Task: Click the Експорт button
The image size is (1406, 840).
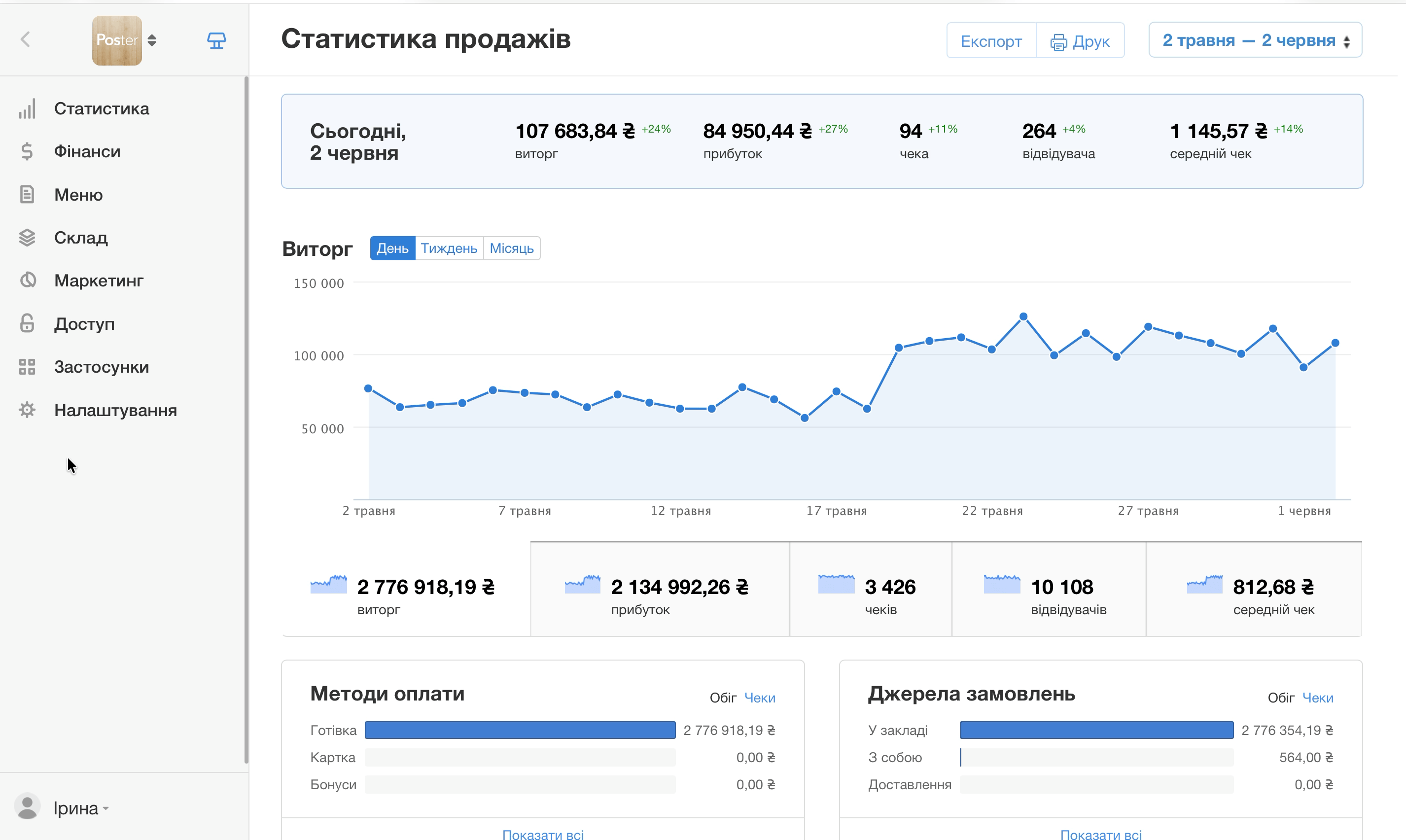Action: coord(991,41)
